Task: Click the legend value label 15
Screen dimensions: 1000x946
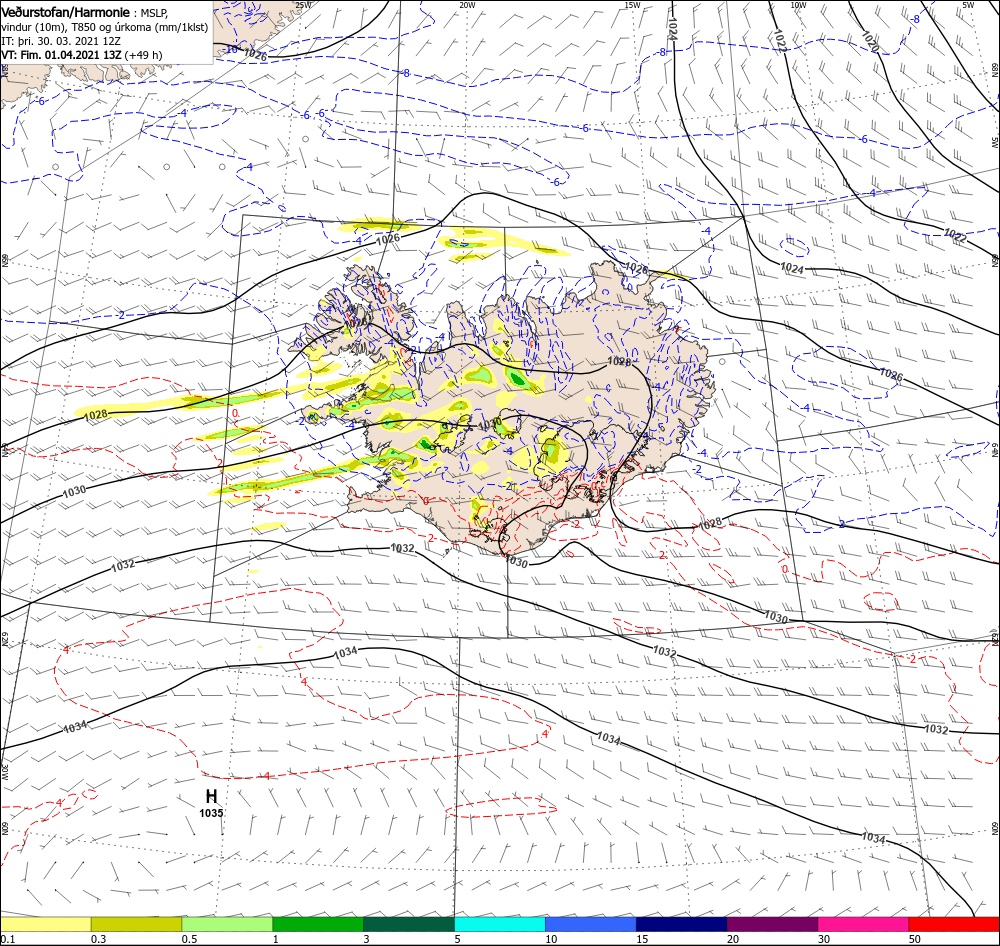Action: pyautogui.click(x=642, y=939)
